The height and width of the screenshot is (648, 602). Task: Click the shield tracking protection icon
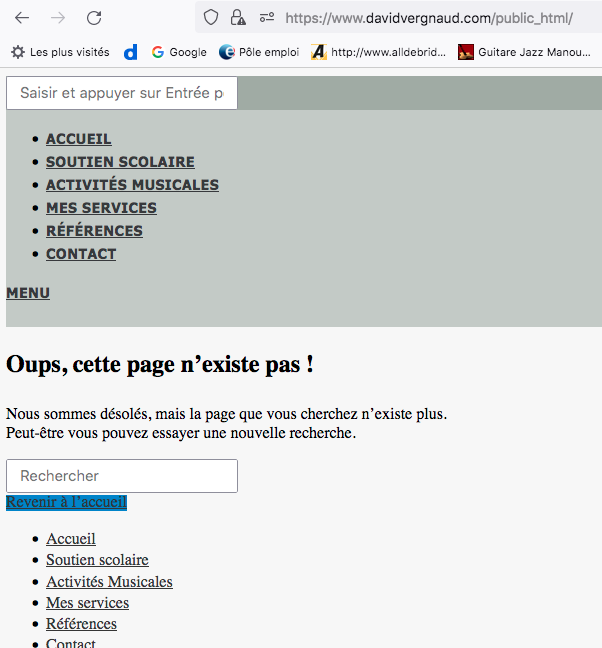click(x=210, y=18)
